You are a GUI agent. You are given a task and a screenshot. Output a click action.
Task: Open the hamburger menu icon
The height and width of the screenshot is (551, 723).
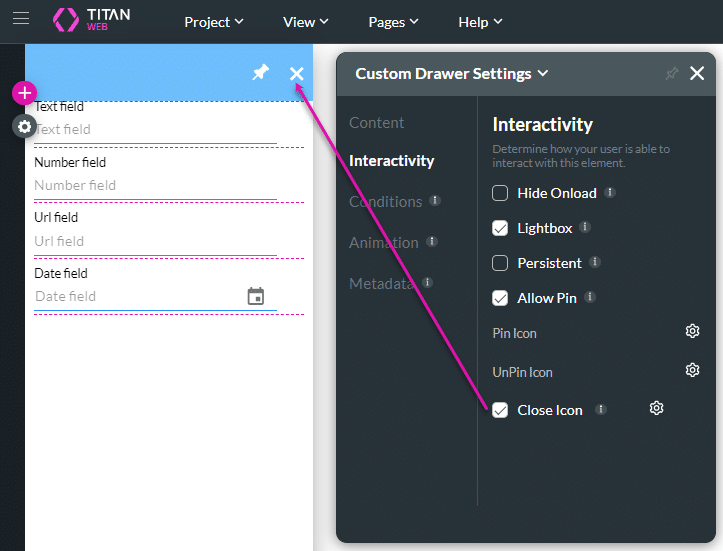(x=21, y=20)
